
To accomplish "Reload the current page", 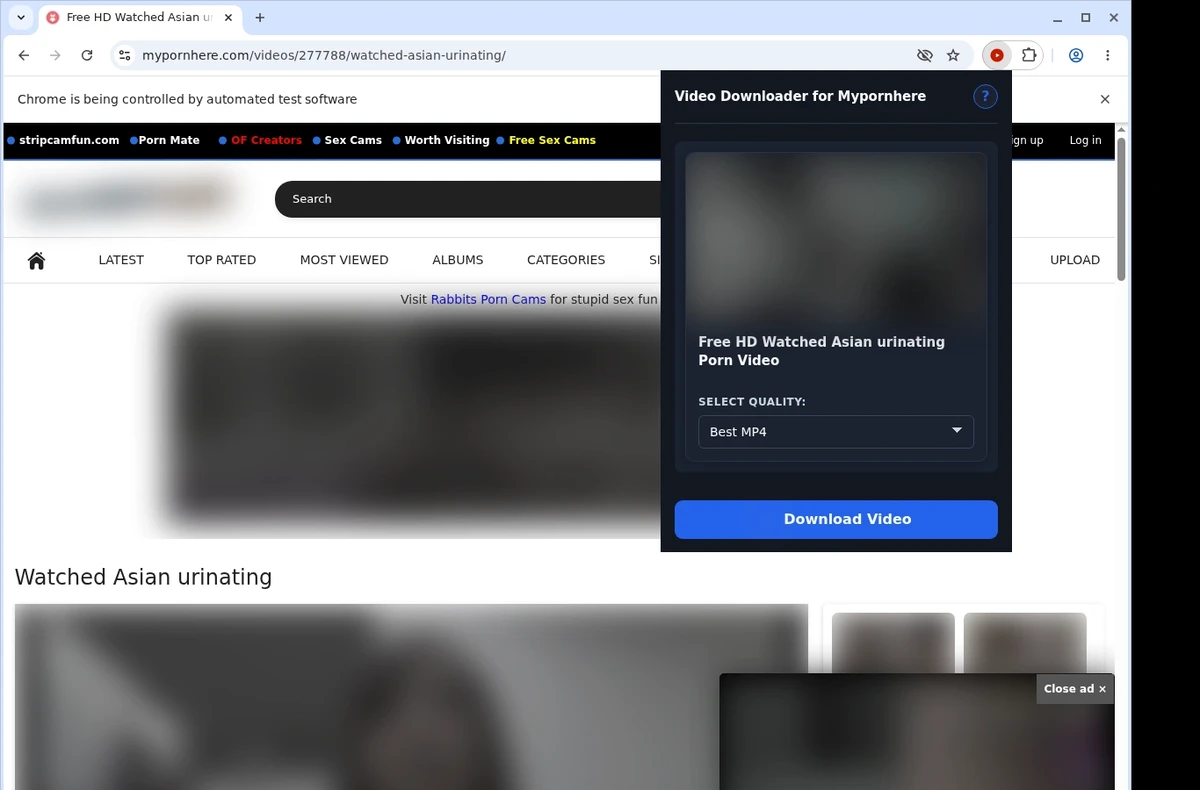I will click(x=87, y=55).
